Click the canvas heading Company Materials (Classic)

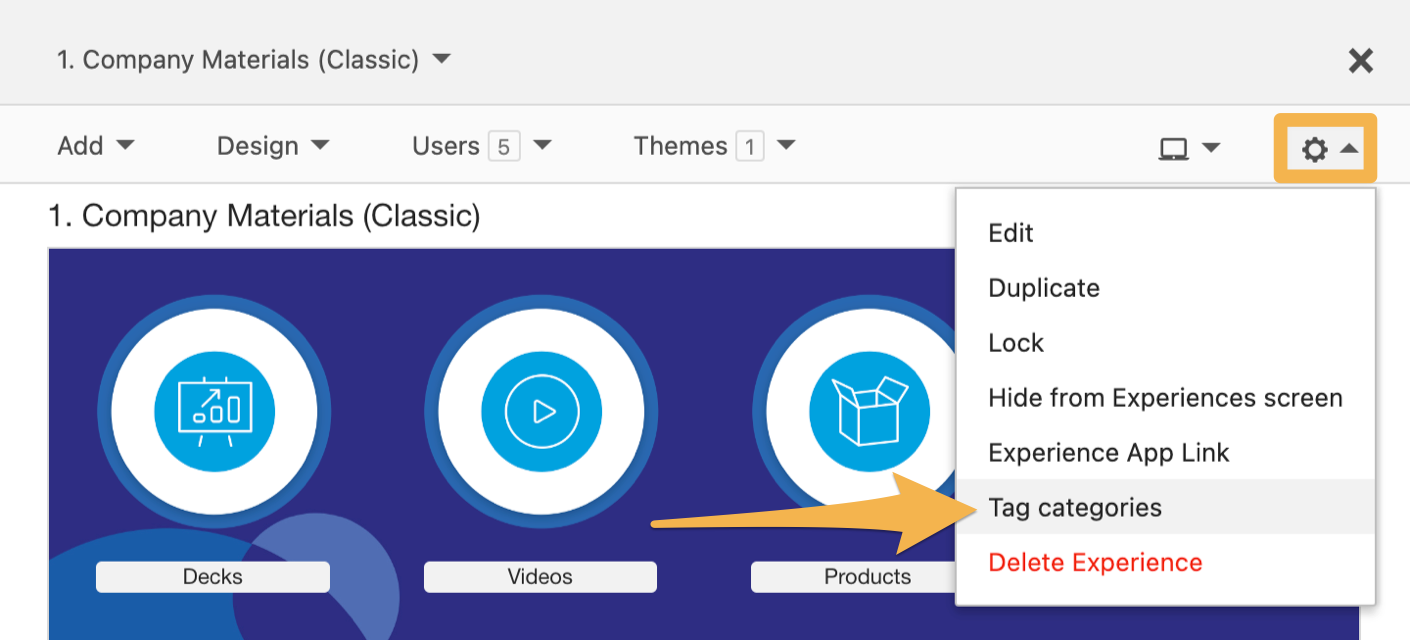(x=264, y=216)
